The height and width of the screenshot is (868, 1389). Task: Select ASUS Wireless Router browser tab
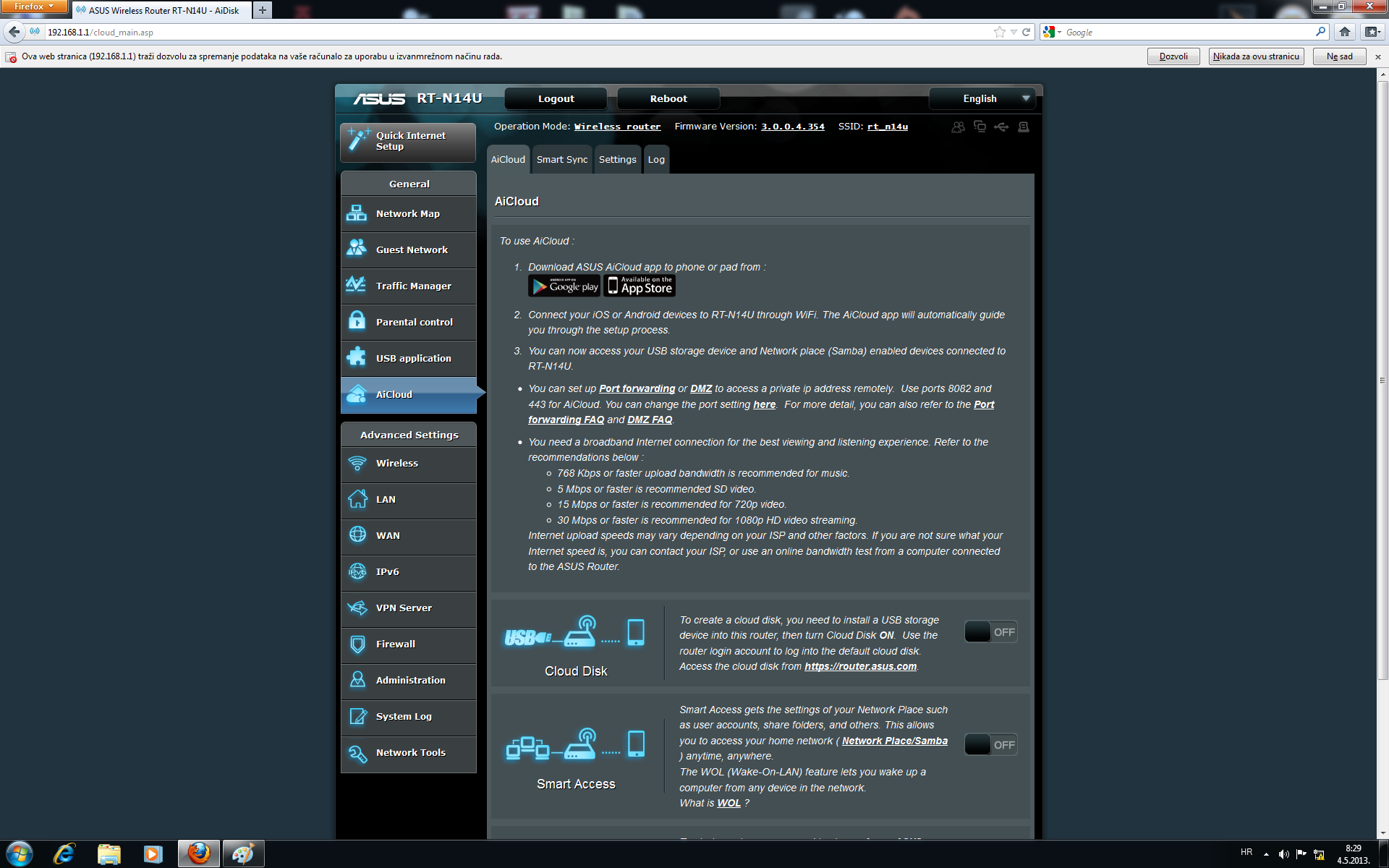tap(161, 10)
